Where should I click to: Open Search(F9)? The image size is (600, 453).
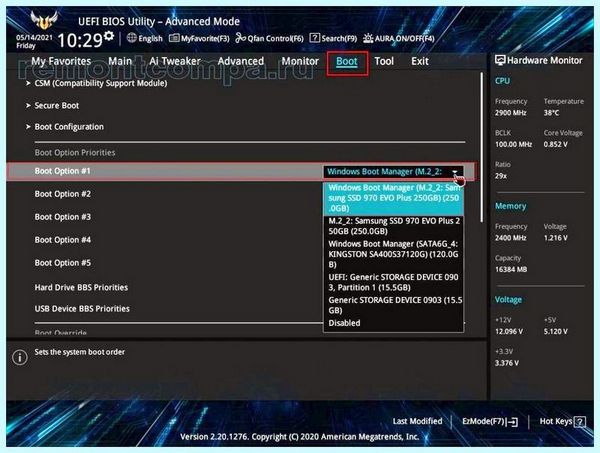333,38
